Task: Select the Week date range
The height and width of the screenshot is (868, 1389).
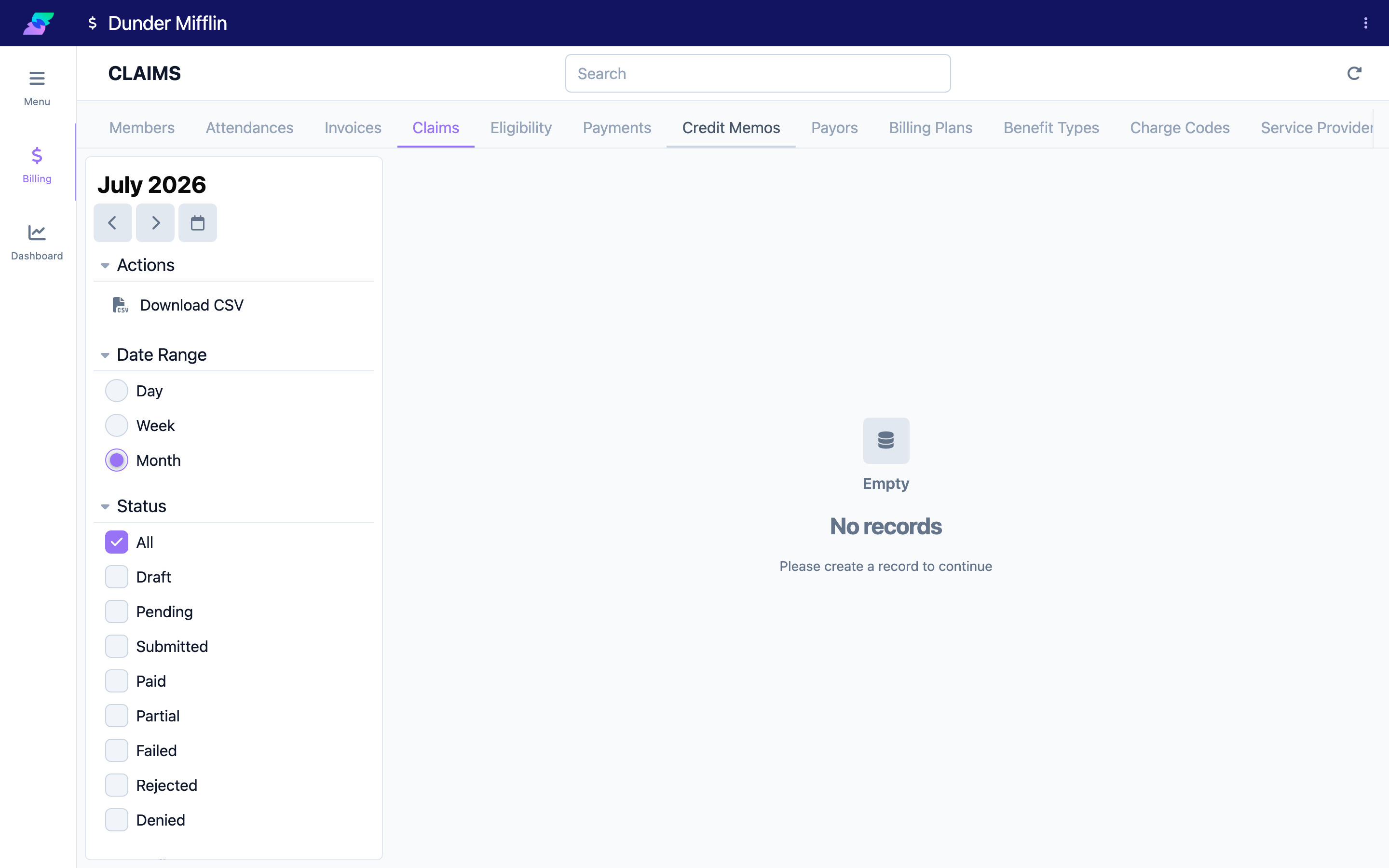Action: pyautogui.click(x=117, y=425)
